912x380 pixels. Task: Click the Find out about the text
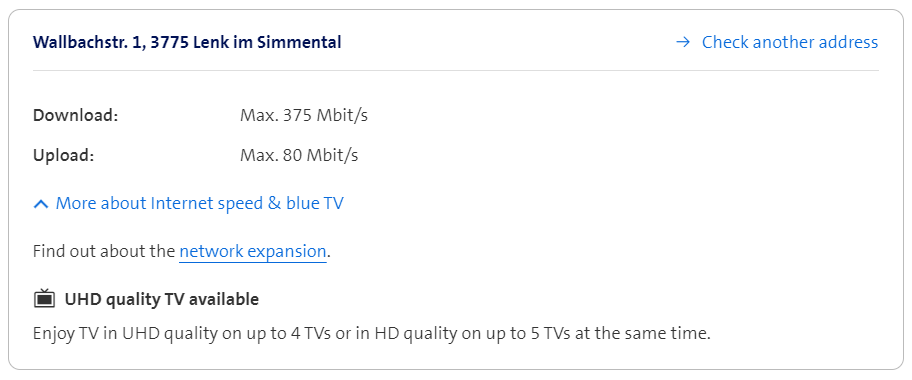[104, 251]
